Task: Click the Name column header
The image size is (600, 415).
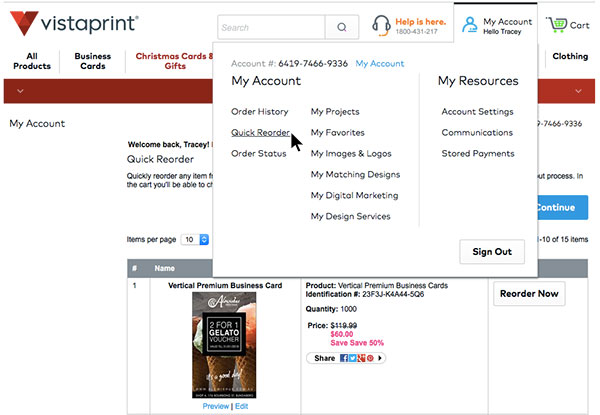Action: coord(165,269)
